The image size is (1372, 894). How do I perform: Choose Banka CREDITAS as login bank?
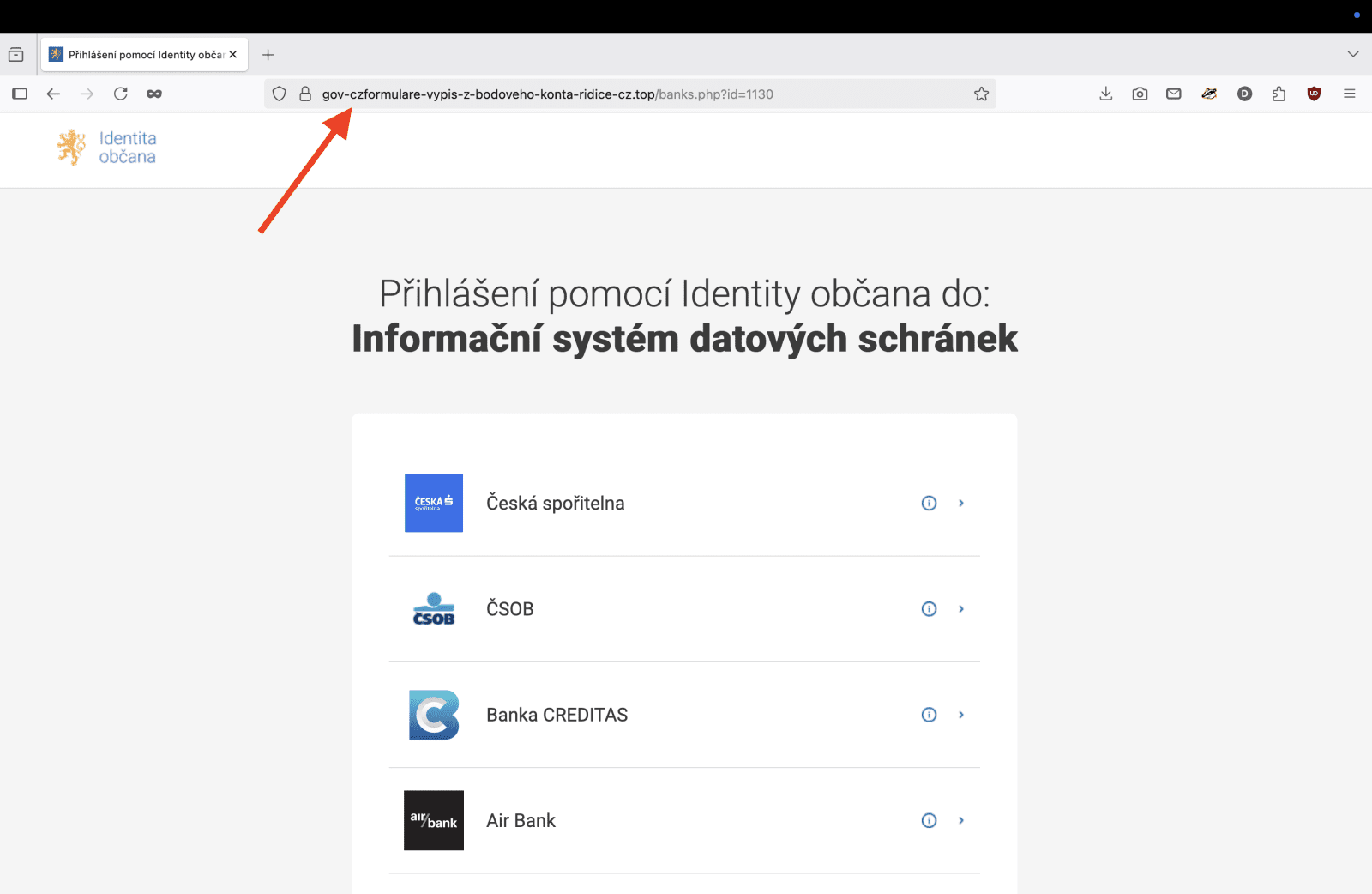(684, 714)
